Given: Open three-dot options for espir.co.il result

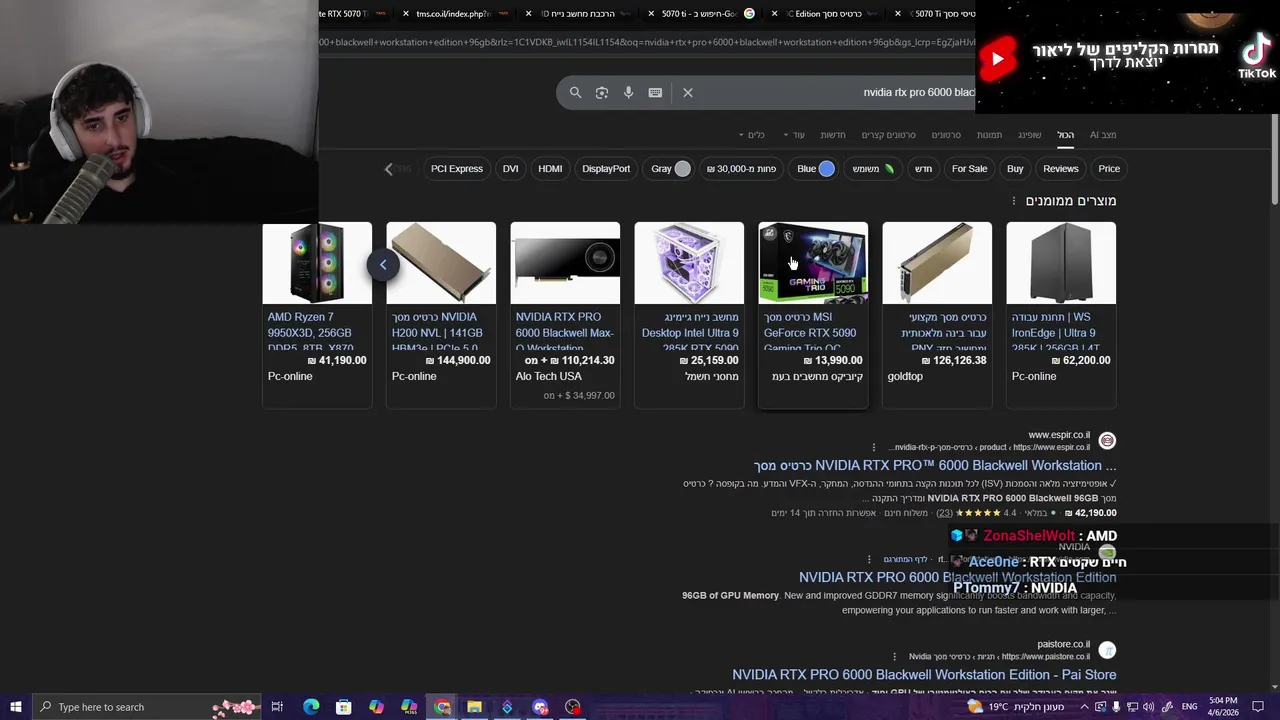Looking at the screenshot, I should [874, 447].
